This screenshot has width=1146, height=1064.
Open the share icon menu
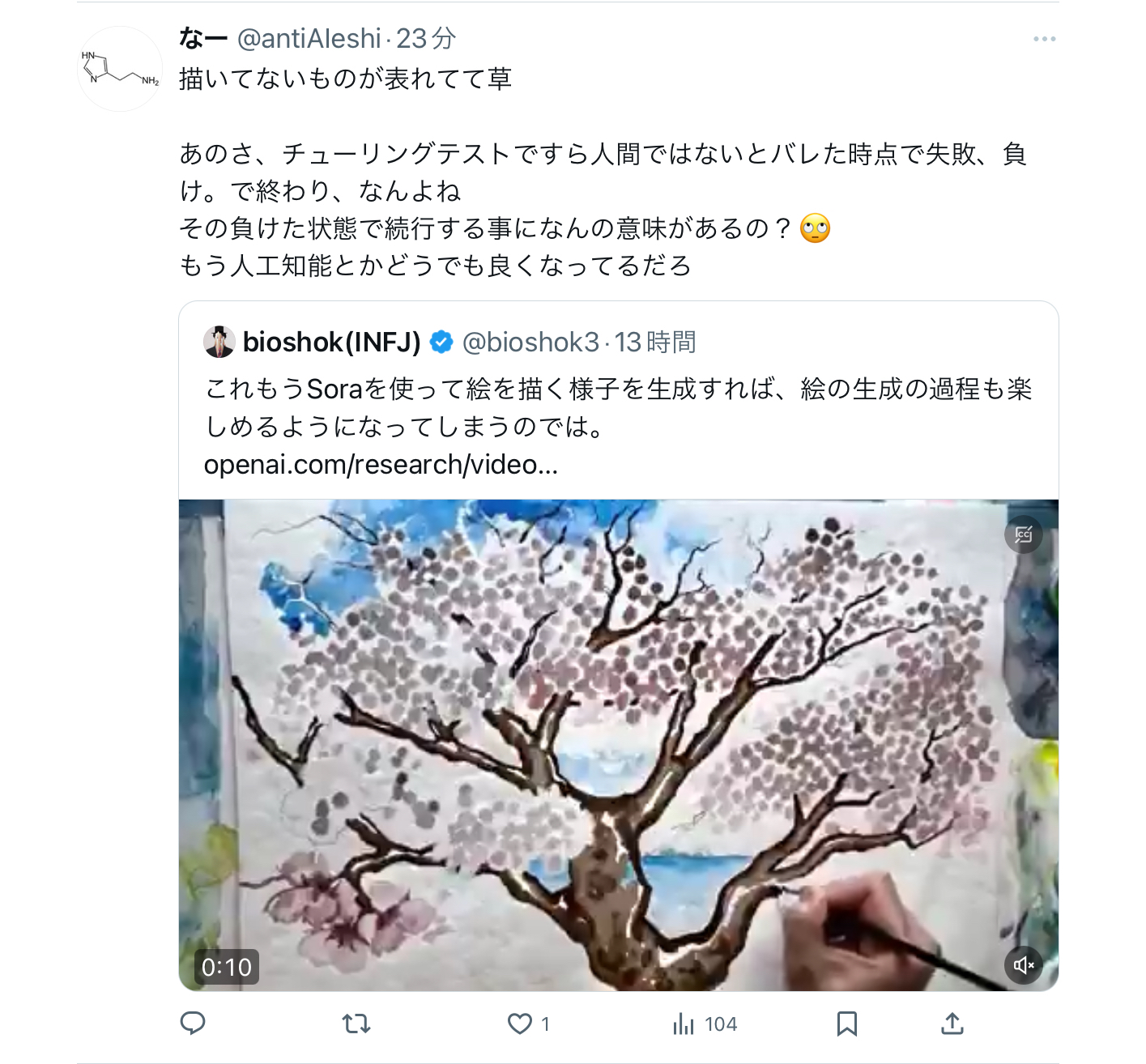952,1024
